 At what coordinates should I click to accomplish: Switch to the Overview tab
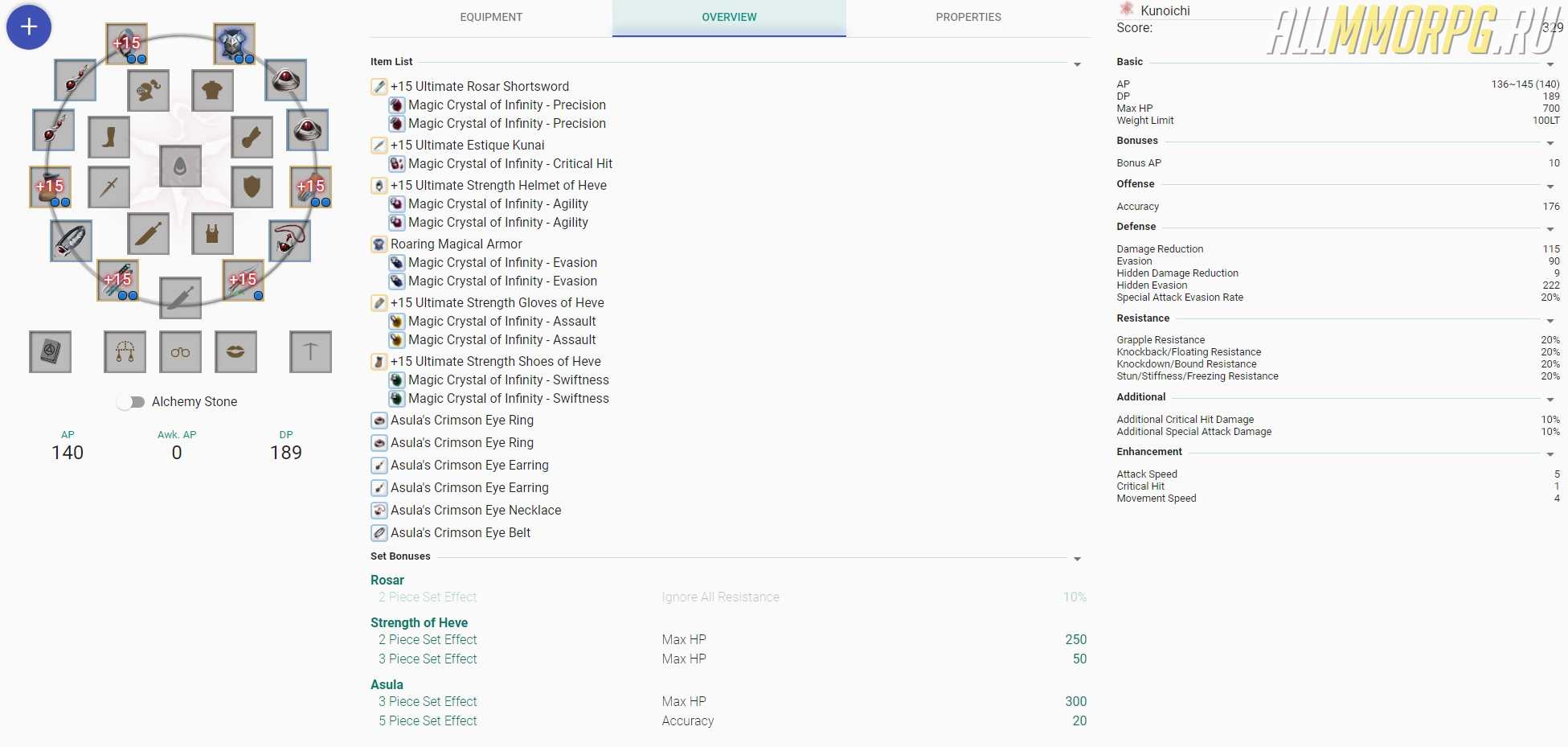click(729, 18)
